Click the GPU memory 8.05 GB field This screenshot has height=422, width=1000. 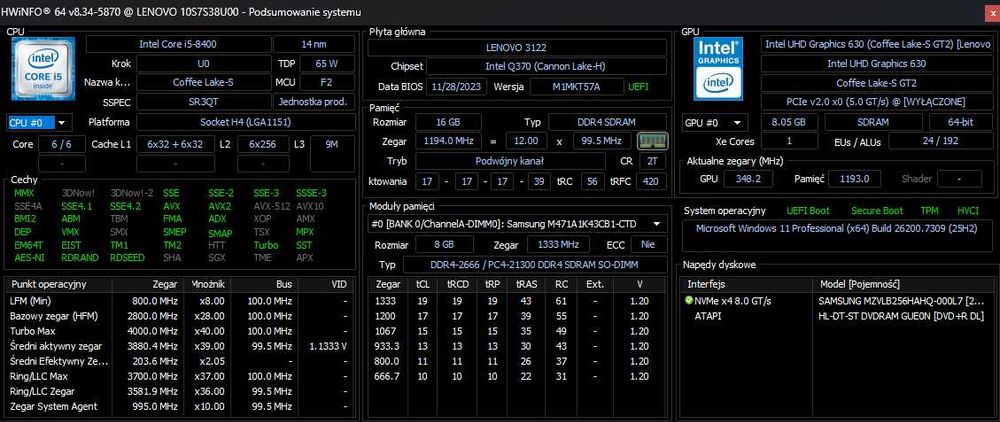point(788,123)
